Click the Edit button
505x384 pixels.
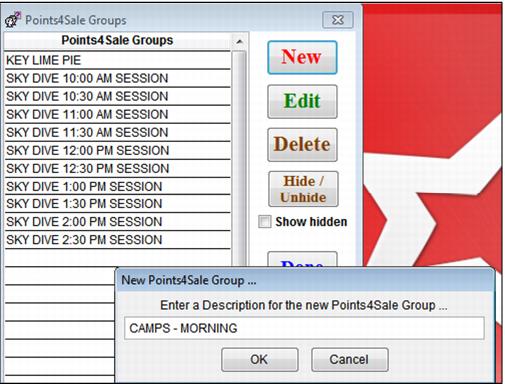click(x=302, y=101)
